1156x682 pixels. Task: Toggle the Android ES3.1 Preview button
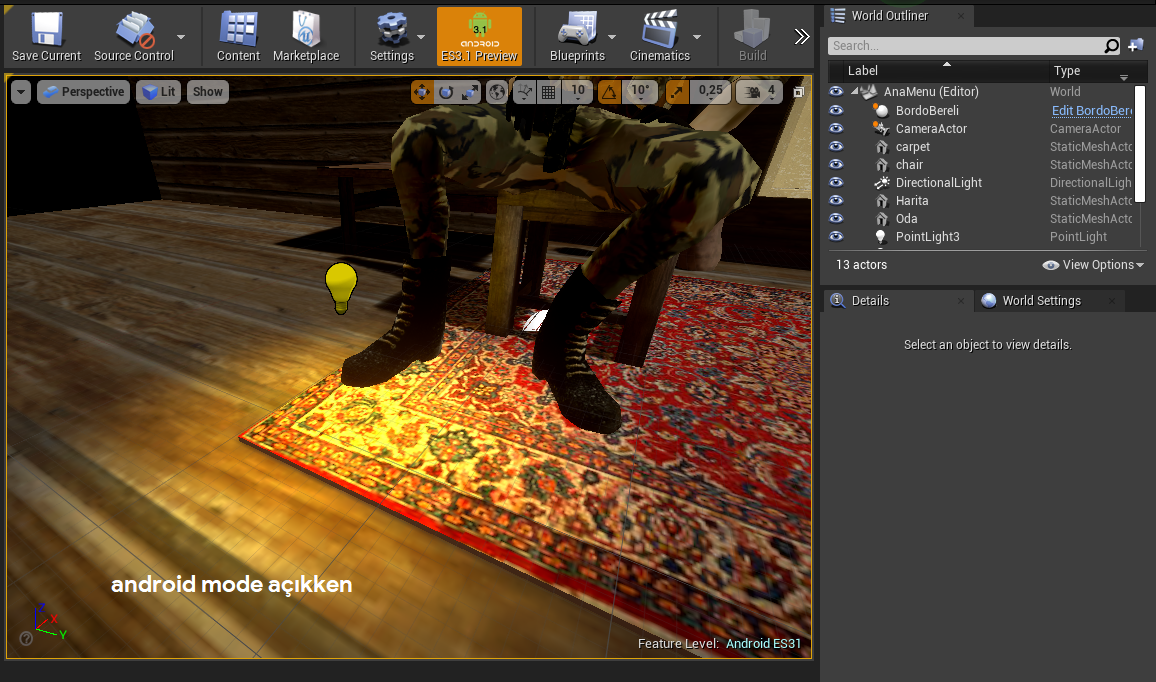coord(479,36)
